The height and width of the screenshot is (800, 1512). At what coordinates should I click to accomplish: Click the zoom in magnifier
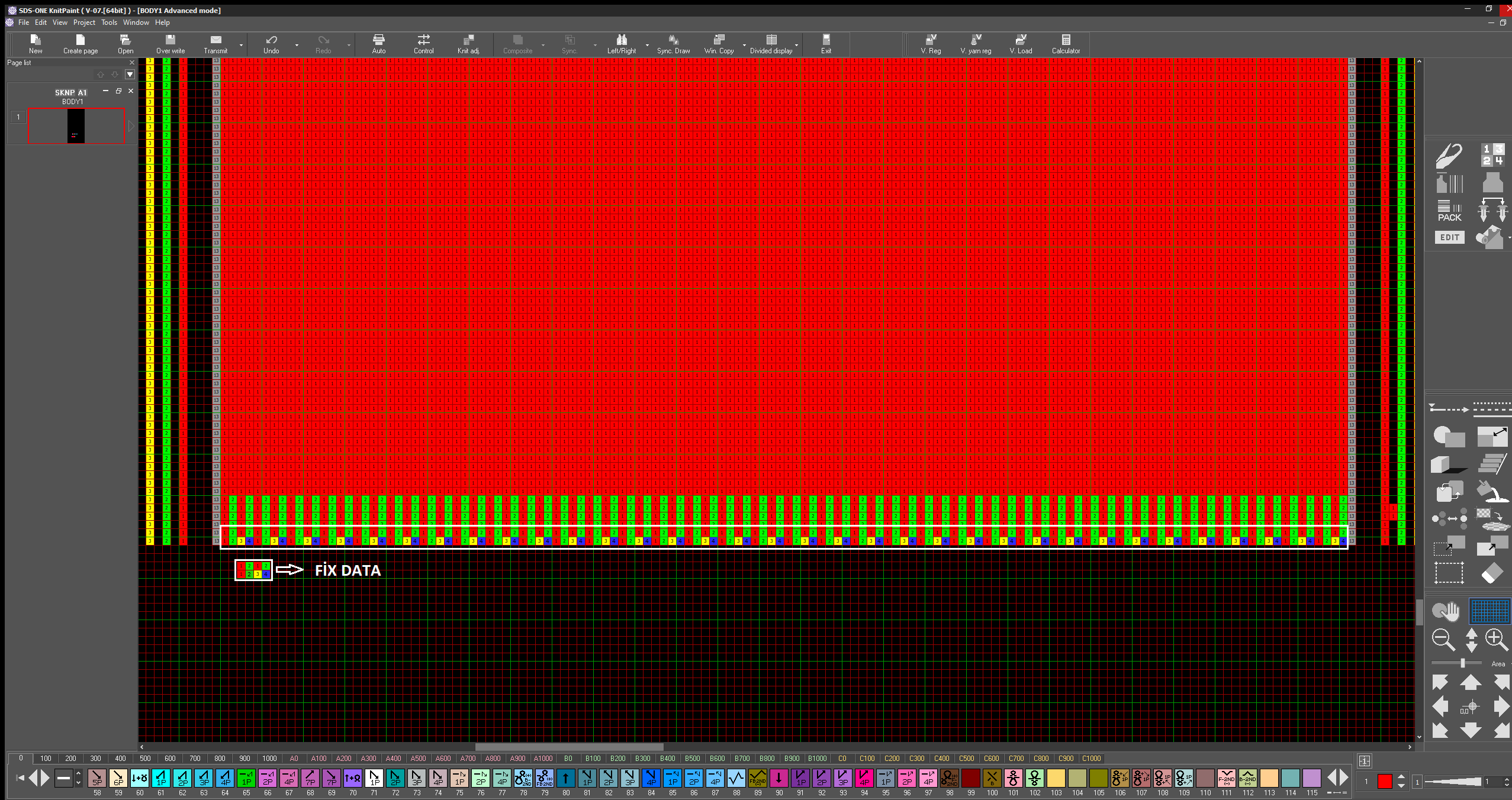click(1496, 640)
